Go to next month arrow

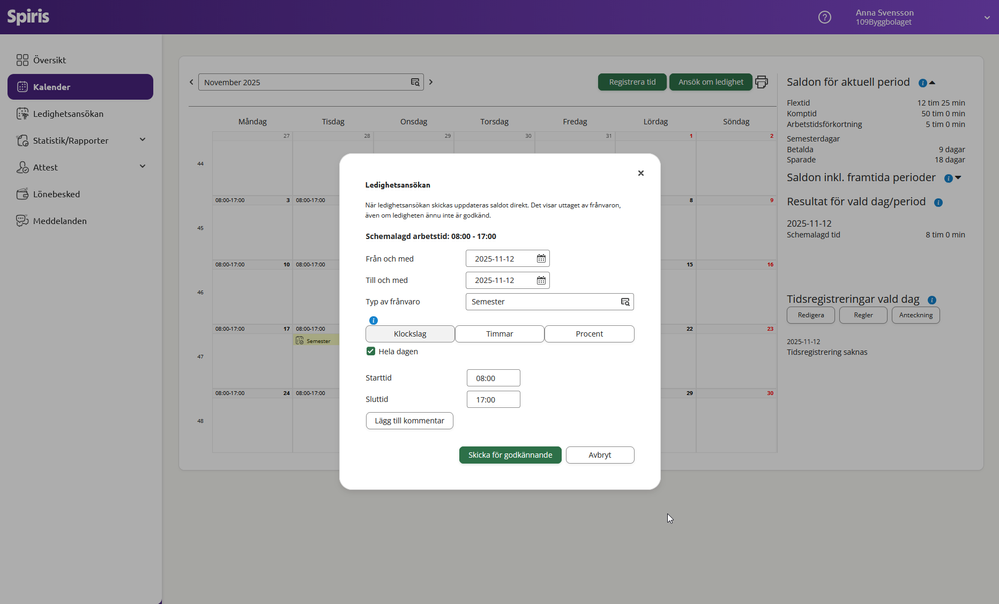pyautogui.click(x=431, y=82)
